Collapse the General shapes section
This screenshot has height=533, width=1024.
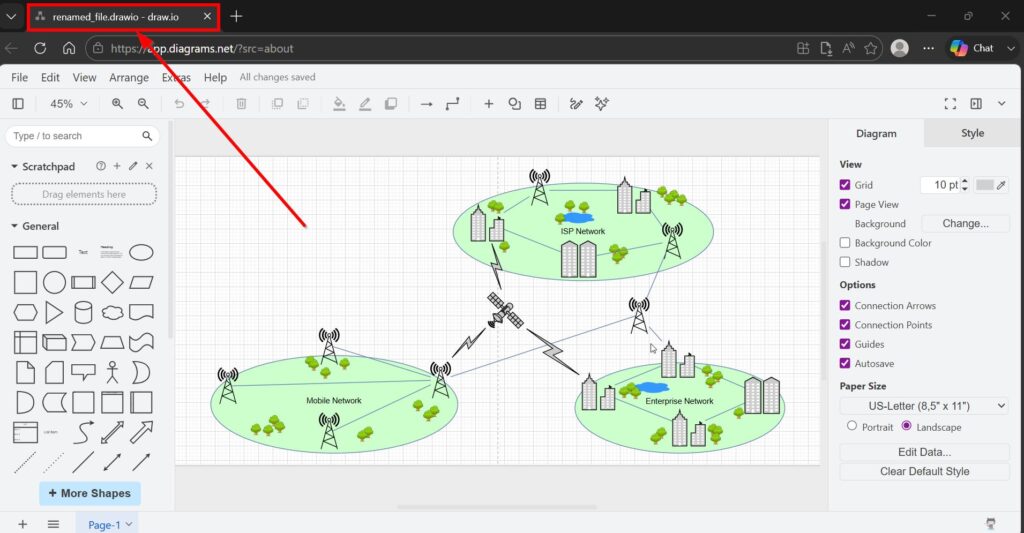coord(15,226)
